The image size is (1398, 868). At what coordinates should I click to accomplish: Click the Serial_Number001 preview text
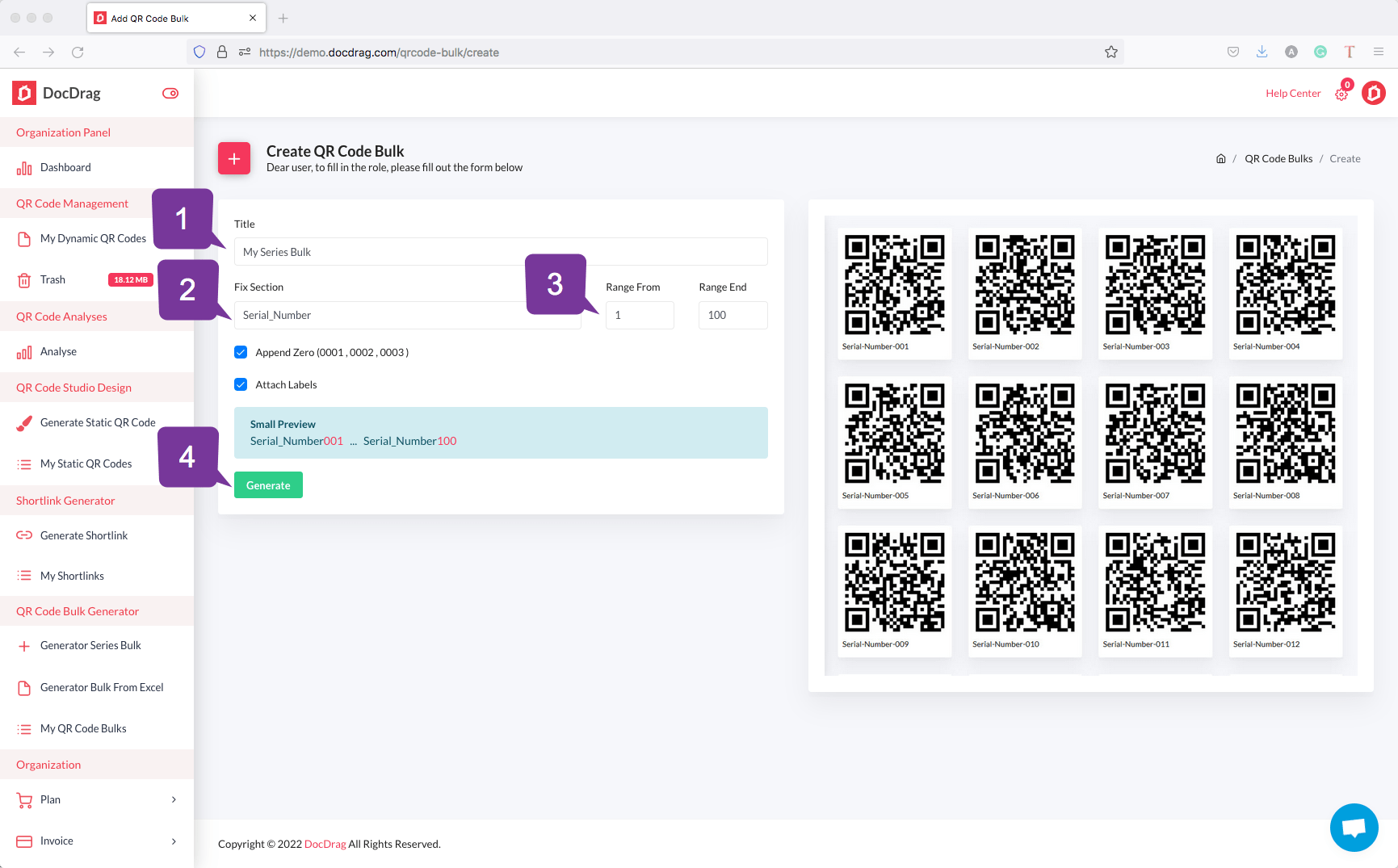coord(296,442)
